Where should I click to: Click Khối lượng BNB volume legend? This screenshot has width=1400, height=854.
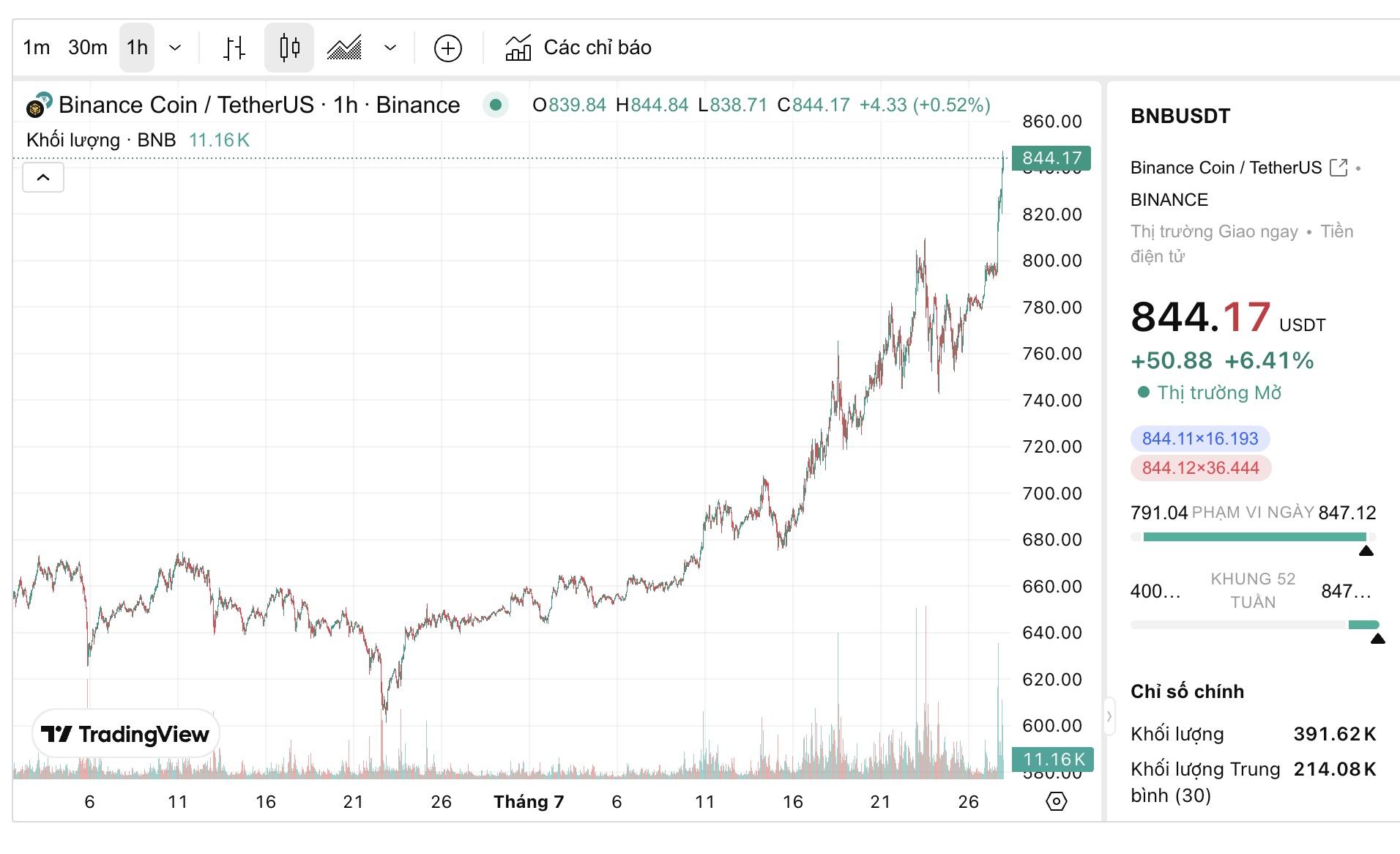(138, 140)
